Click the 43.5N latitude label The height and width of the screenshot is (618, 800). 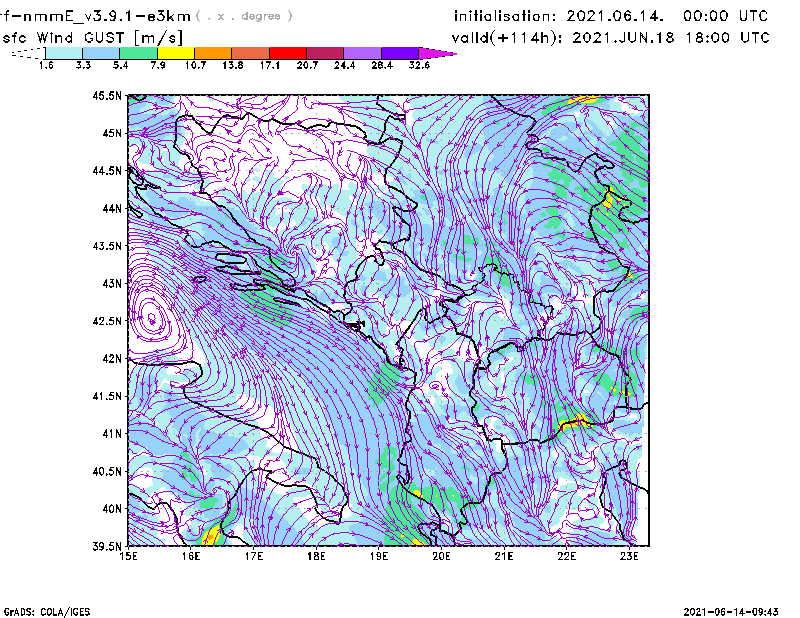point(107,245)
